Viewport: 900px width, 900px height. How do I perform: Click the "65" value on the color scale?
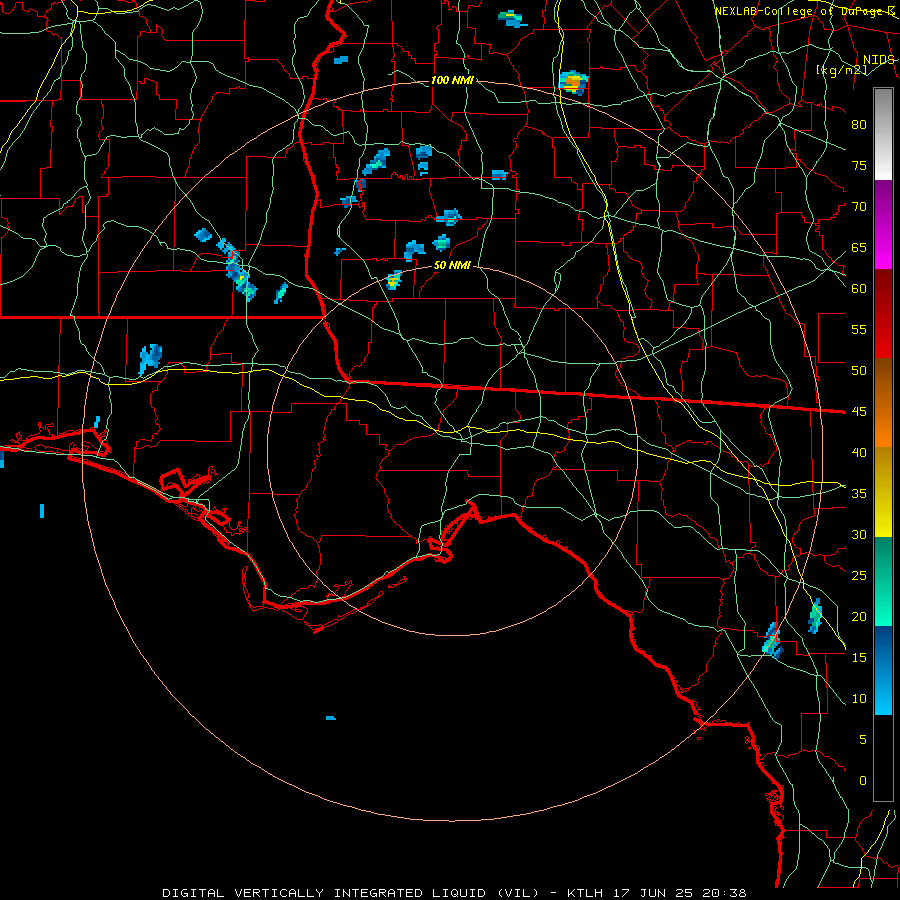pos(859,248)
